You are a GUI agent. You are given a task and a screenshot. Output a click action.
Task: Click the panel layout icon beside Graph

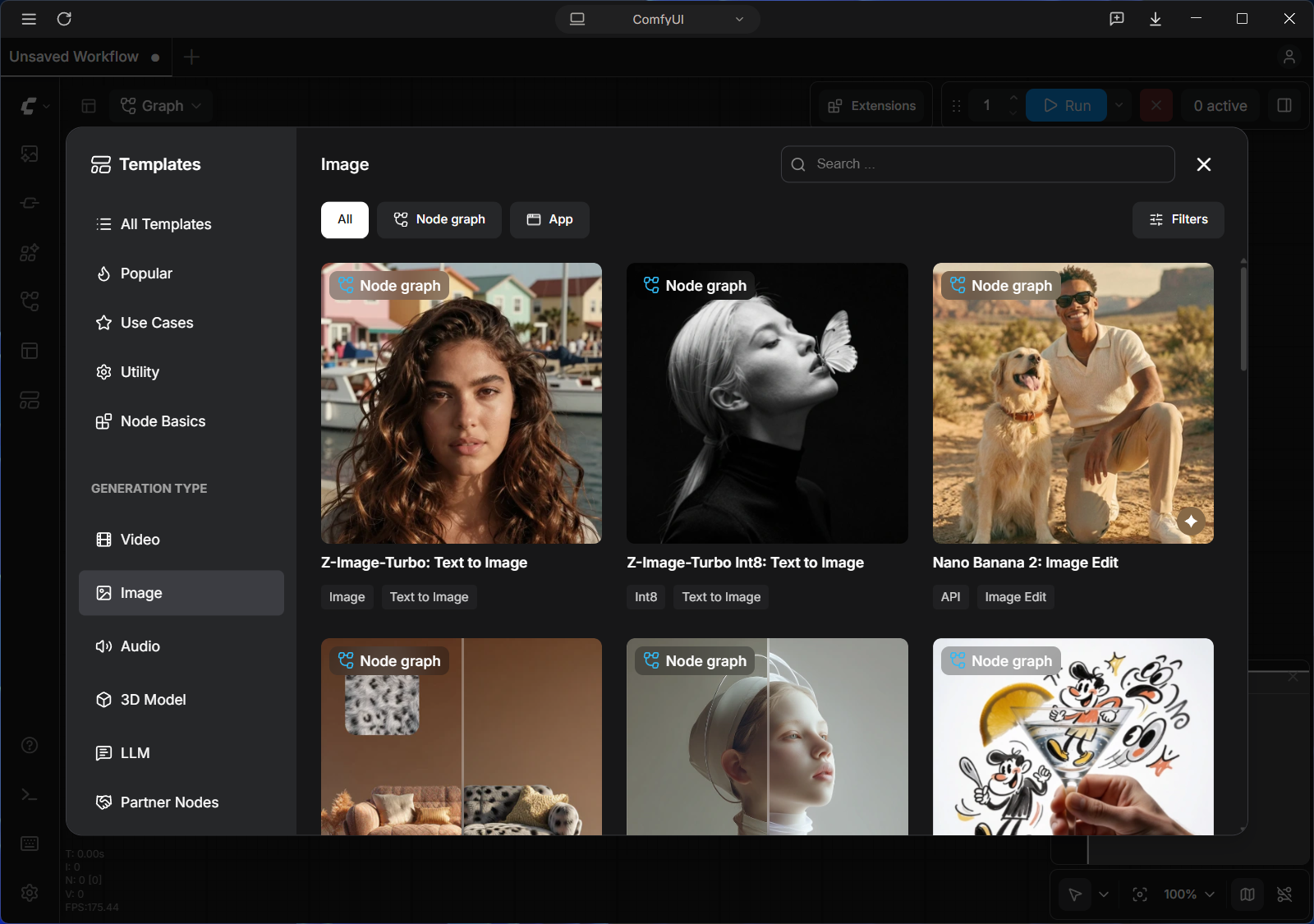point(89,106)
